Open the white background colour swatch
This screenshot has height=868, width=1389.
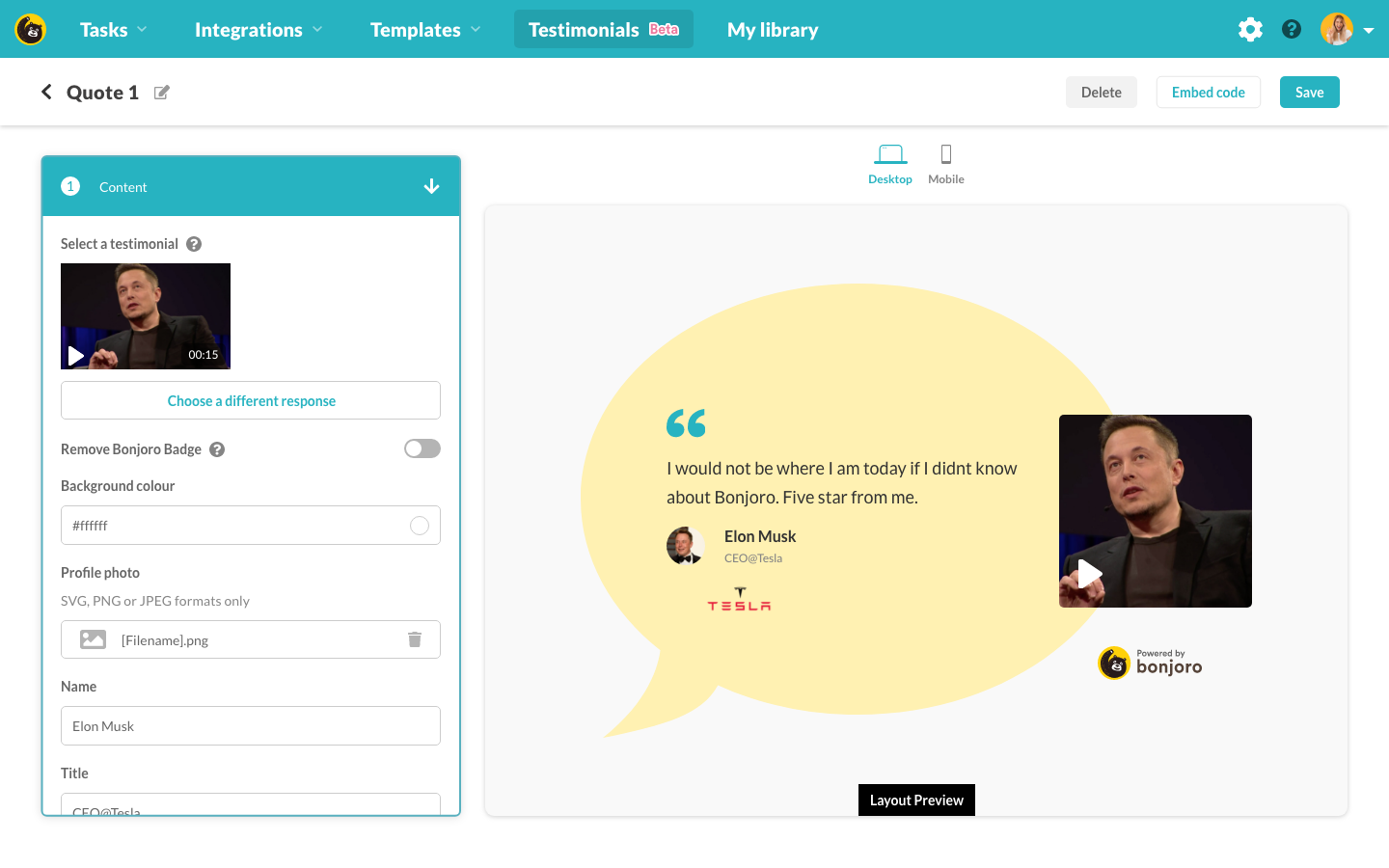click(x=420, y=525)
